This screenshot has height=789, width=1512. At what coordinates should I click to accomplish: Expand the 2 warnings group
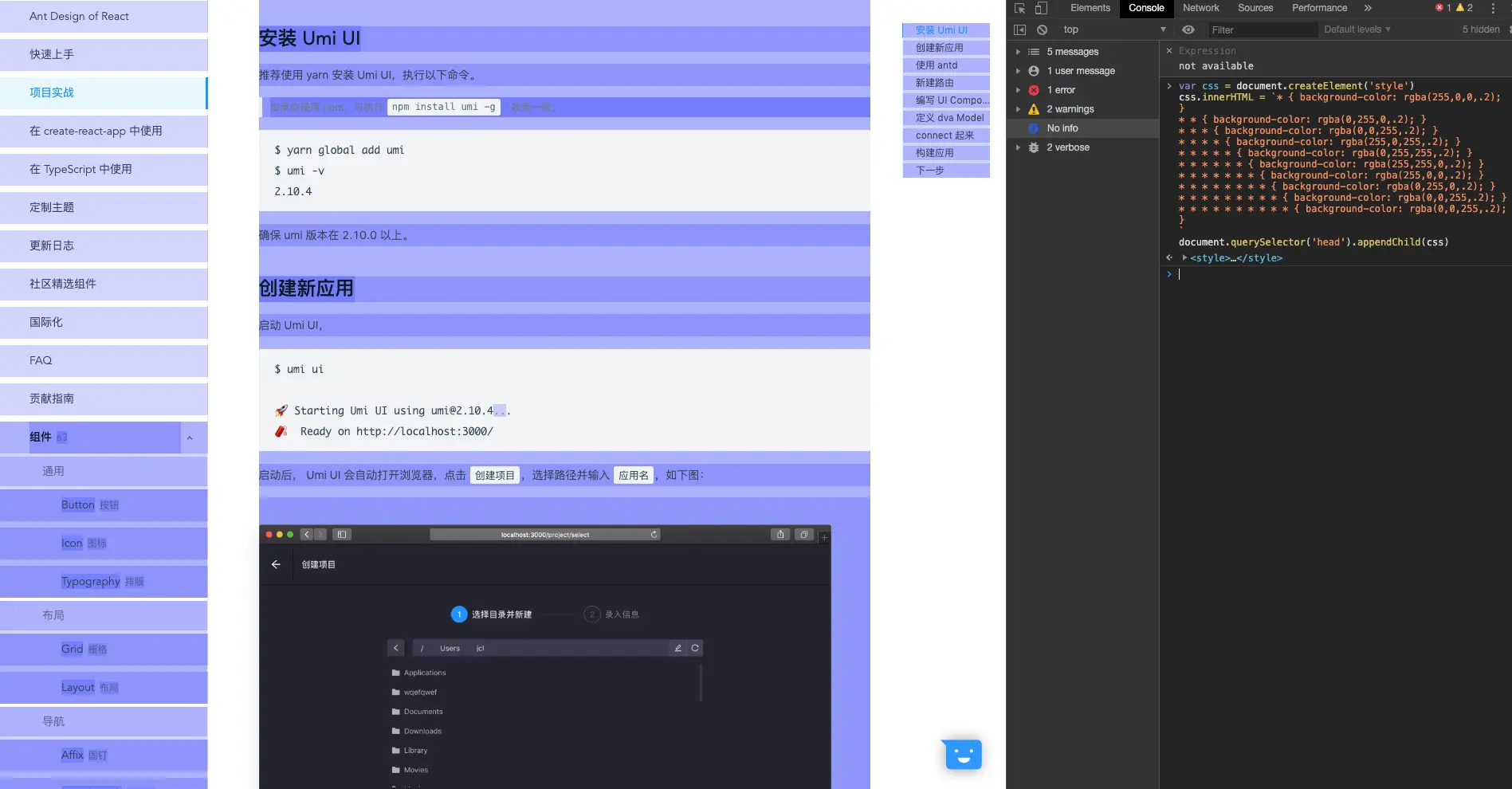click(x=1018, y=109)
